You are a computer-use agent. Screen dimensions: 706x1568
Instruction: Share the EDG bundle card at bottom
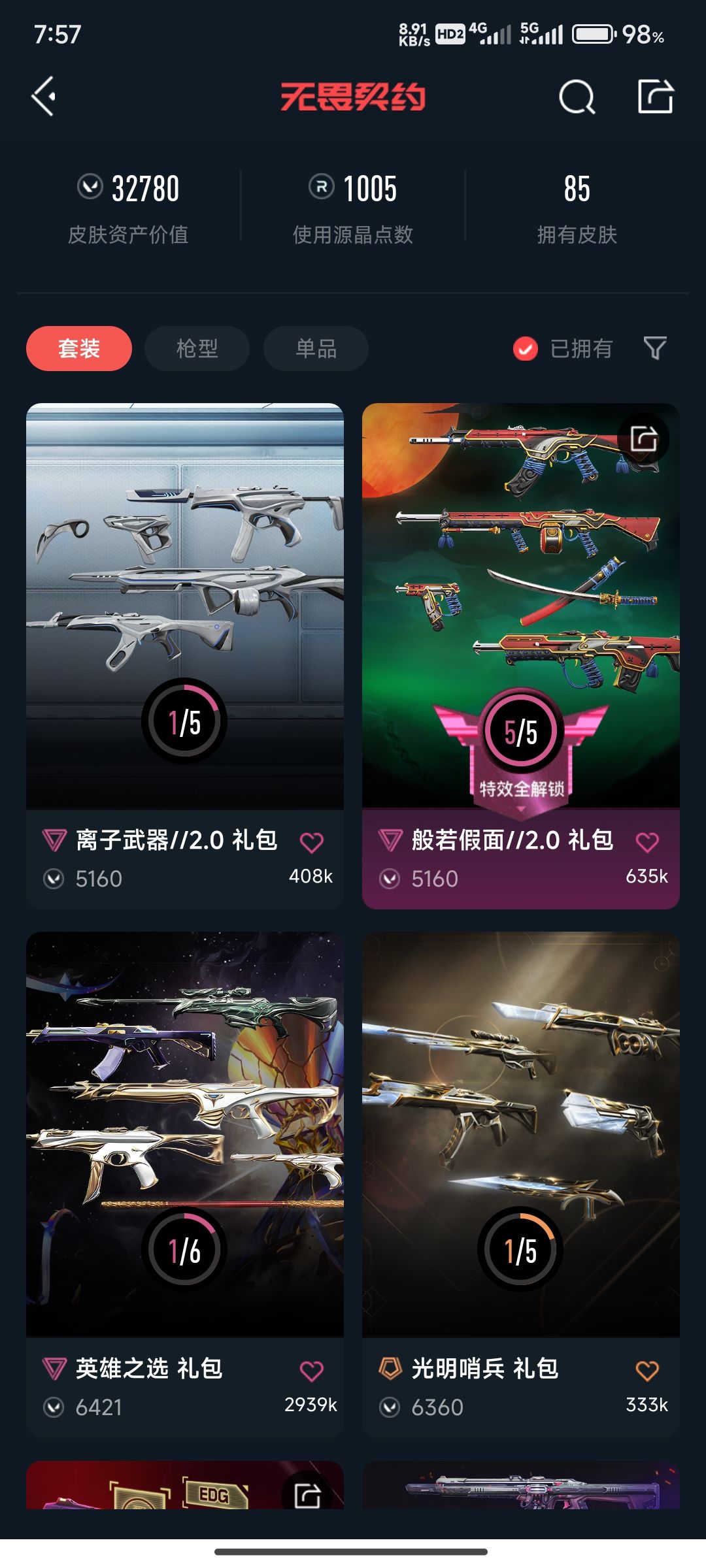pyautogui.click(x=308, y=1494)
